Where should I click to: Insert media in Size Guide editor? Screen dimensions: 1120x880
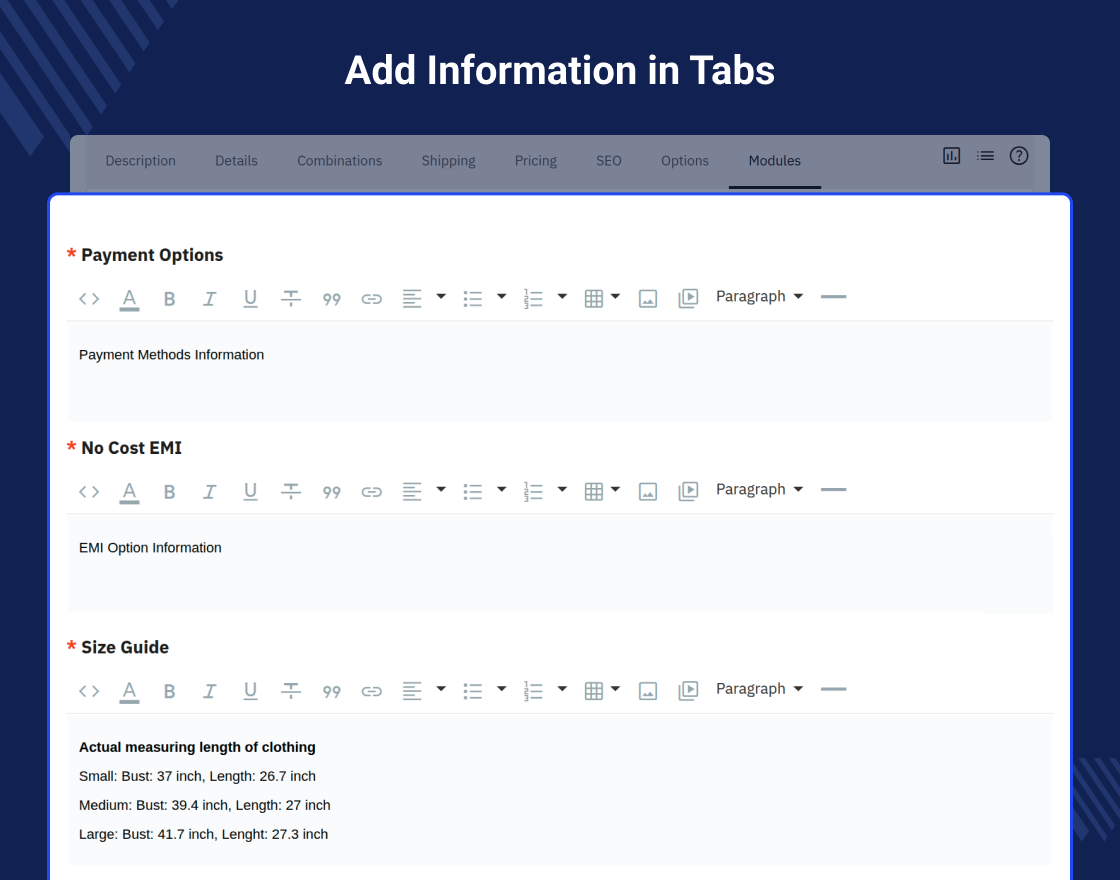688,691
